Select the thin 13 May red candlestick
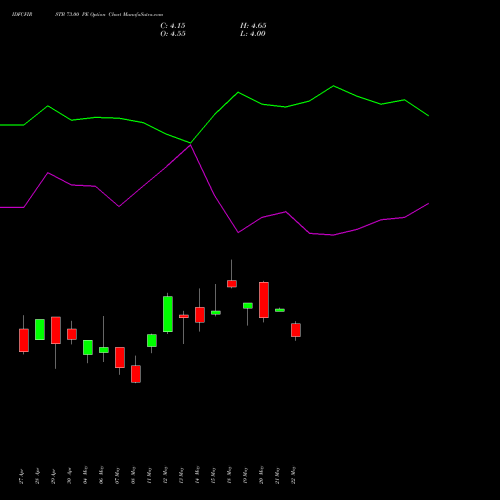This screenshot has height=500, width=500. pos(184,316)
